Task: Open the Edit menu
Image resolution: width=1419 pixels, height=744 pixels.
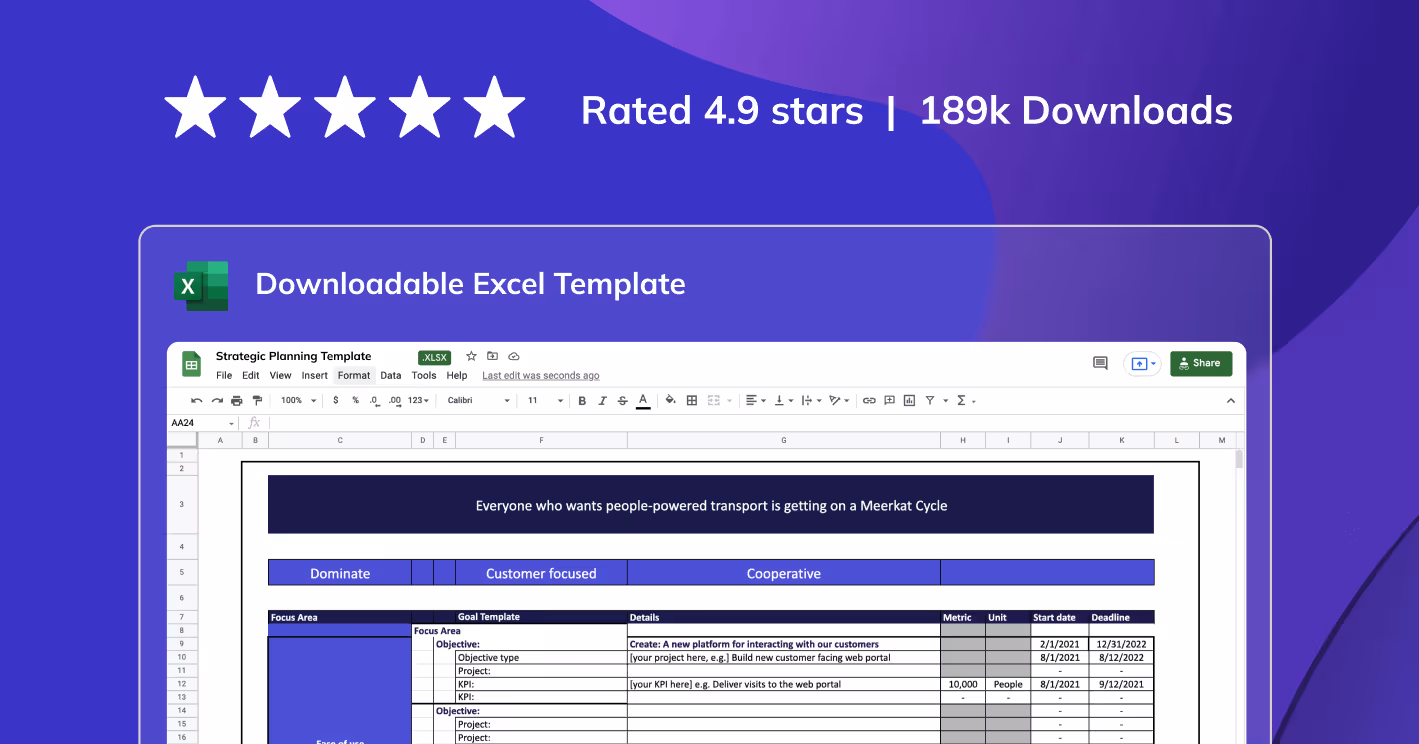Action: coord(251,376)
